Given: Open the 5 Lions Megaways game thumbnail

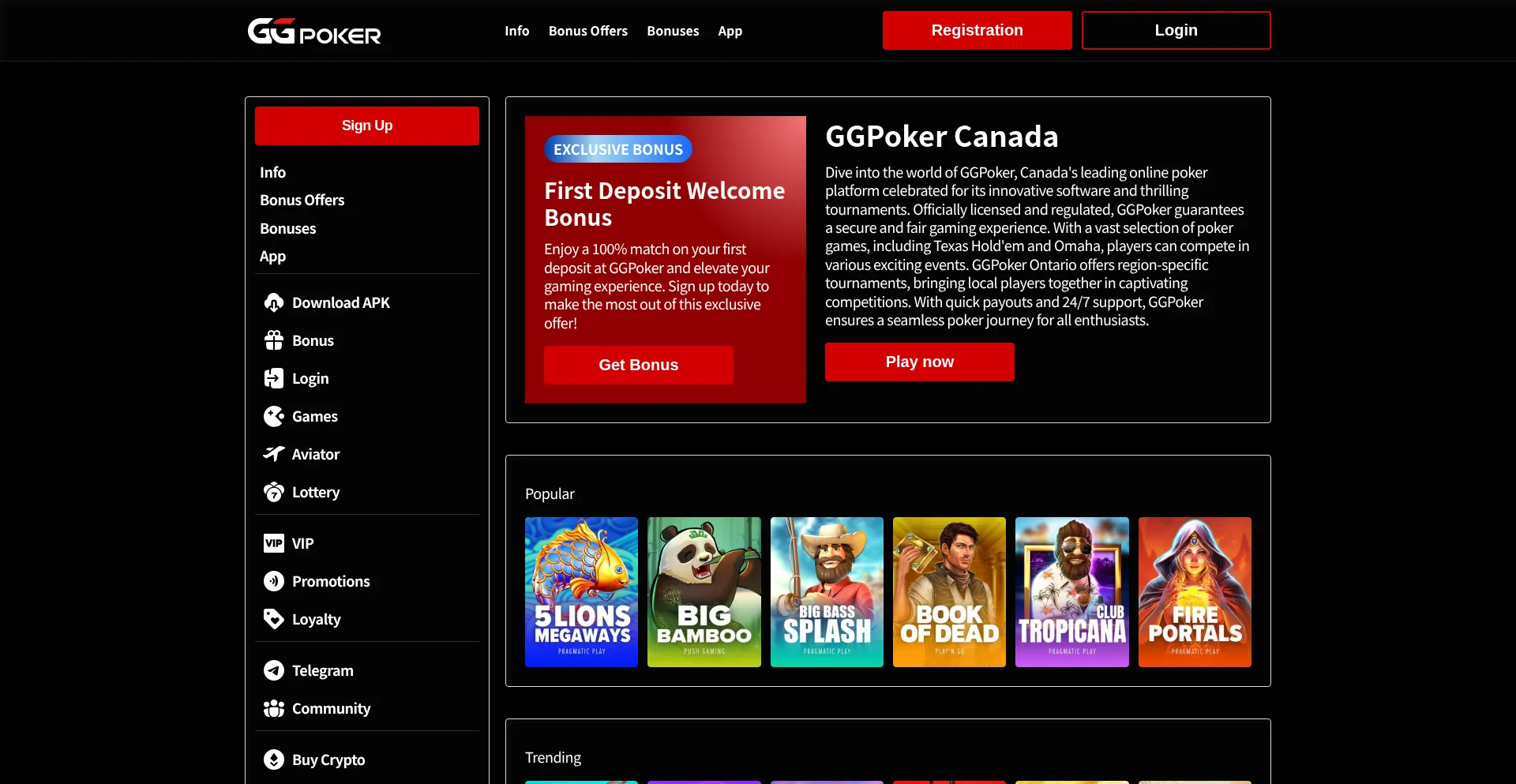Looking at the screenshot, I should point(581,592).
